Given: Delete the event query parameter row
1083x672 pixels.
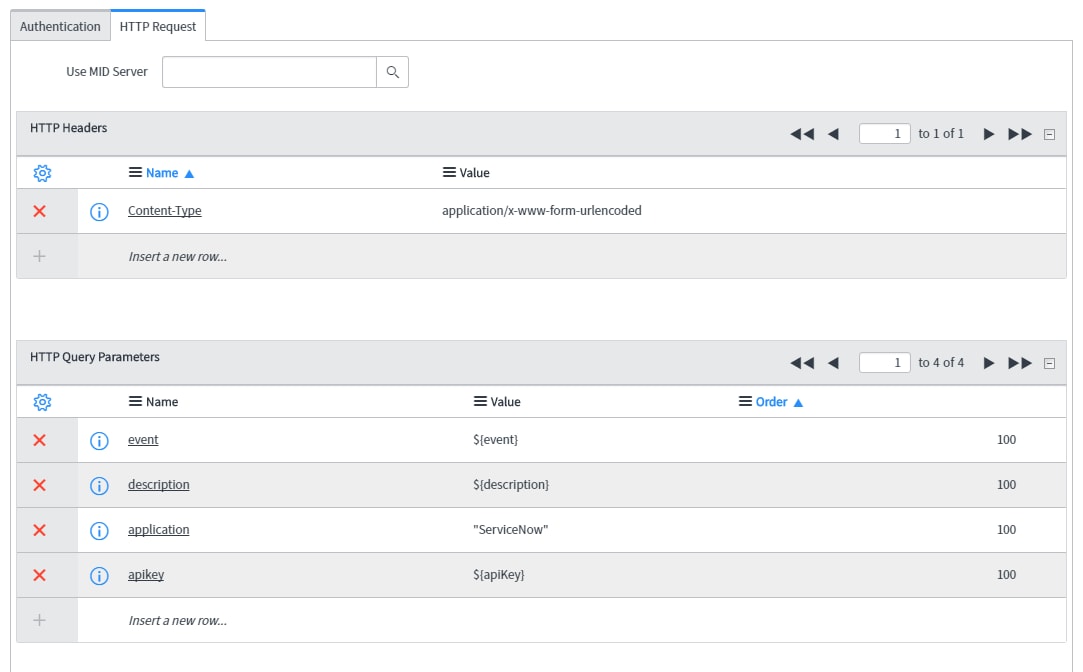Looking at the screenshot, I should 39,441.
